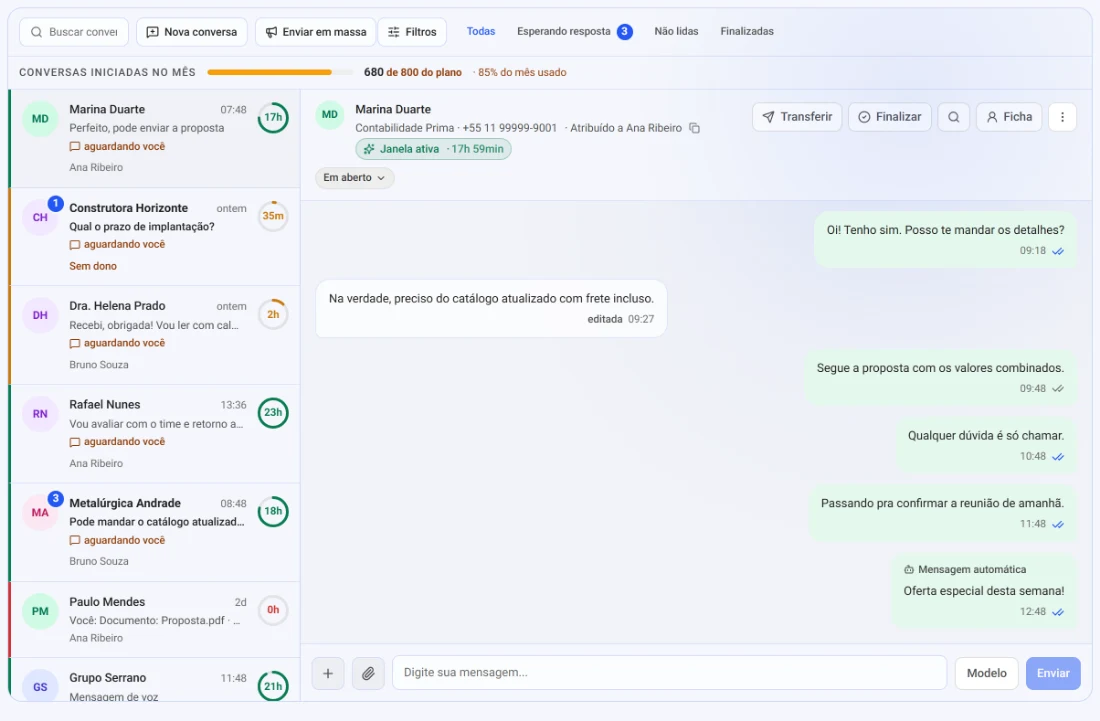Click the Digite sua mensagem input field
The width and height of the screenshot is (1100, 721).
669,673
